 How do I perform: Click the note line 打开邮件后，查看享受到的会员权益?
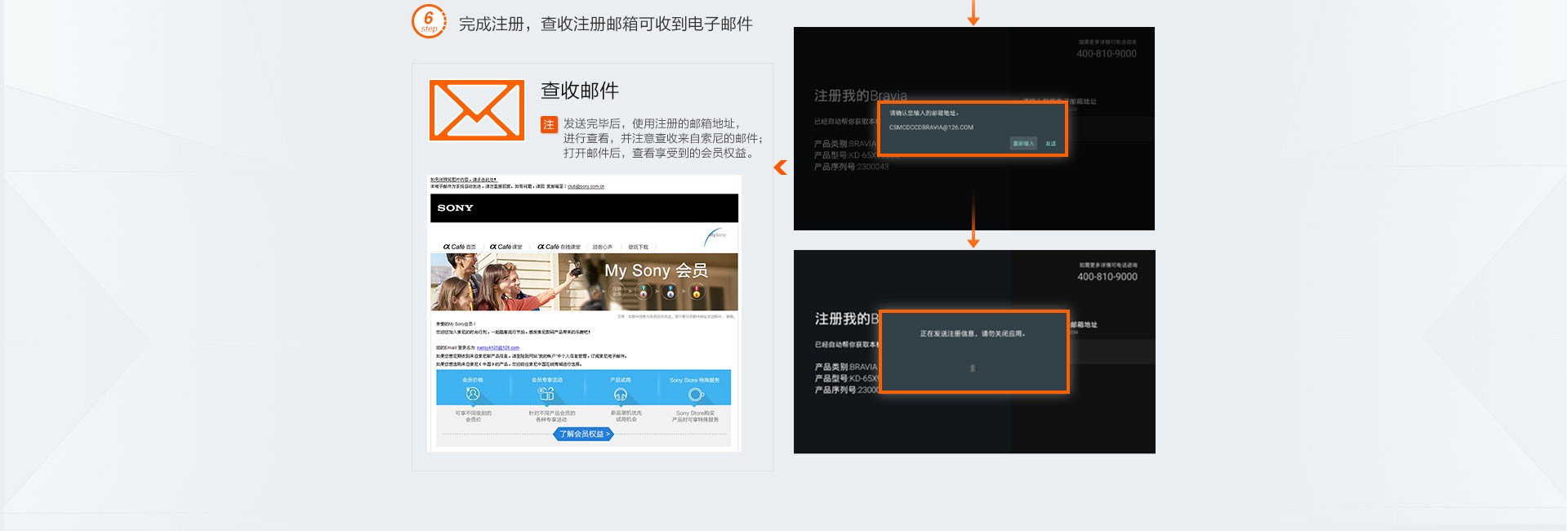coord(658,153)
